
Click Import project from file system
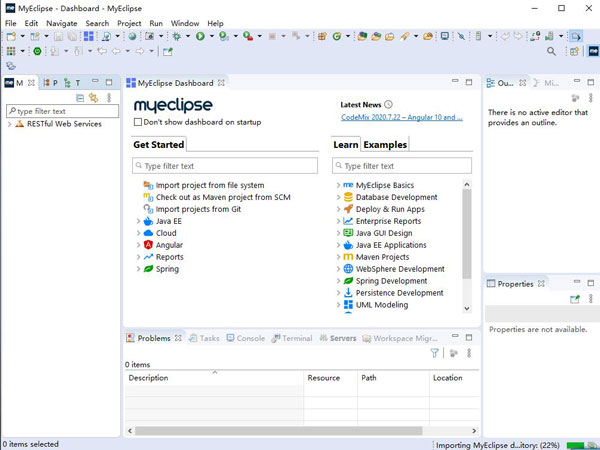[x=210, y=185]
